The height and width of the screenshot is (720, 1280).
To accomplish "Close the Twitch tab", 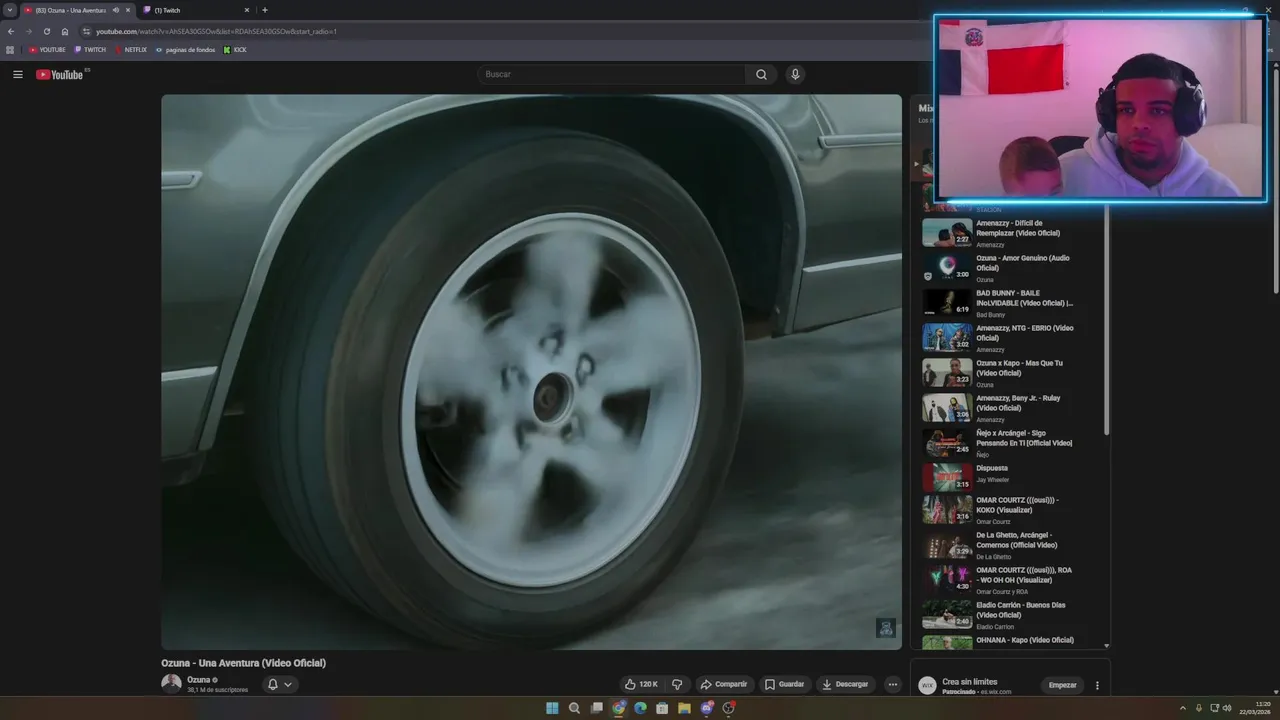I will (x=247, y=10).
